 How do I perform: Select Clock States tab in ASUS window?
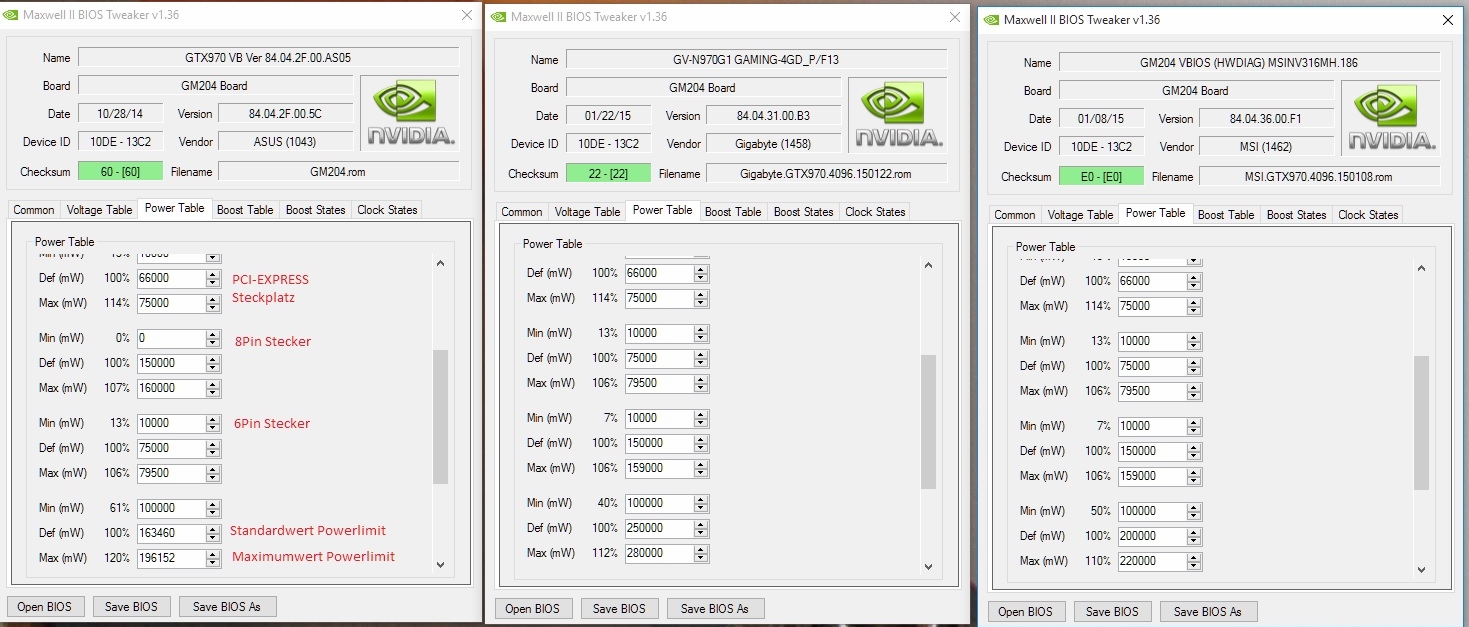[x=387, y=210]
